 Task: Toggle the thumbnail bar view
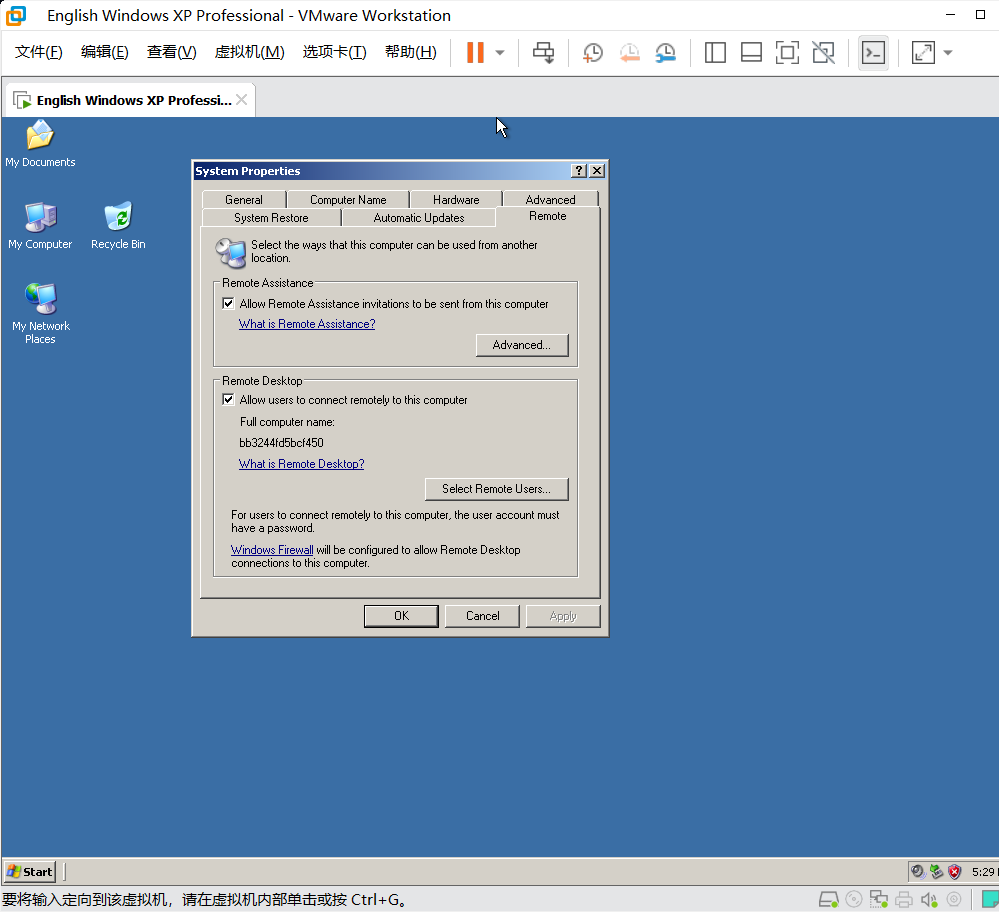click(x=751, y=53)
